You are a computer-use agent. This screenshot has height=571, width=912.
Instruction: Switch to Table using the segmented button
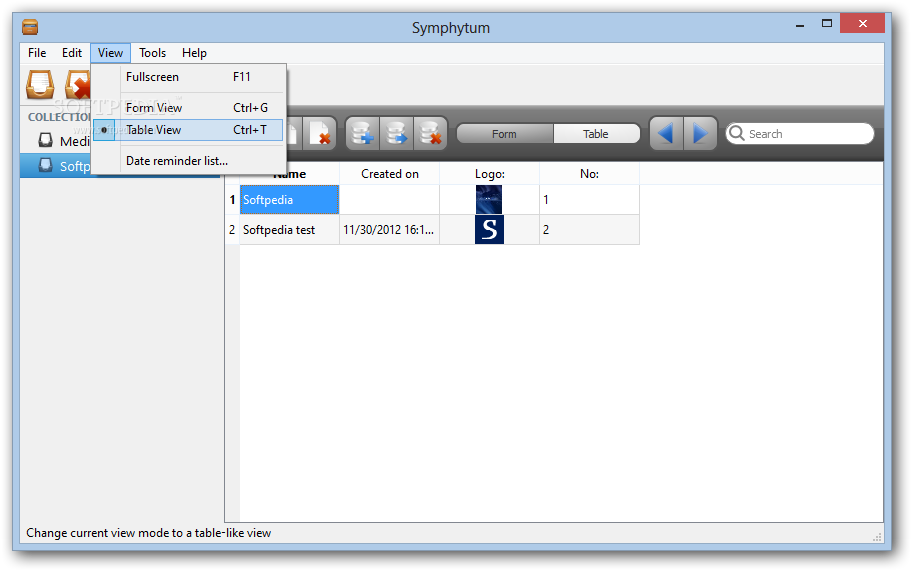pos(596,134)
